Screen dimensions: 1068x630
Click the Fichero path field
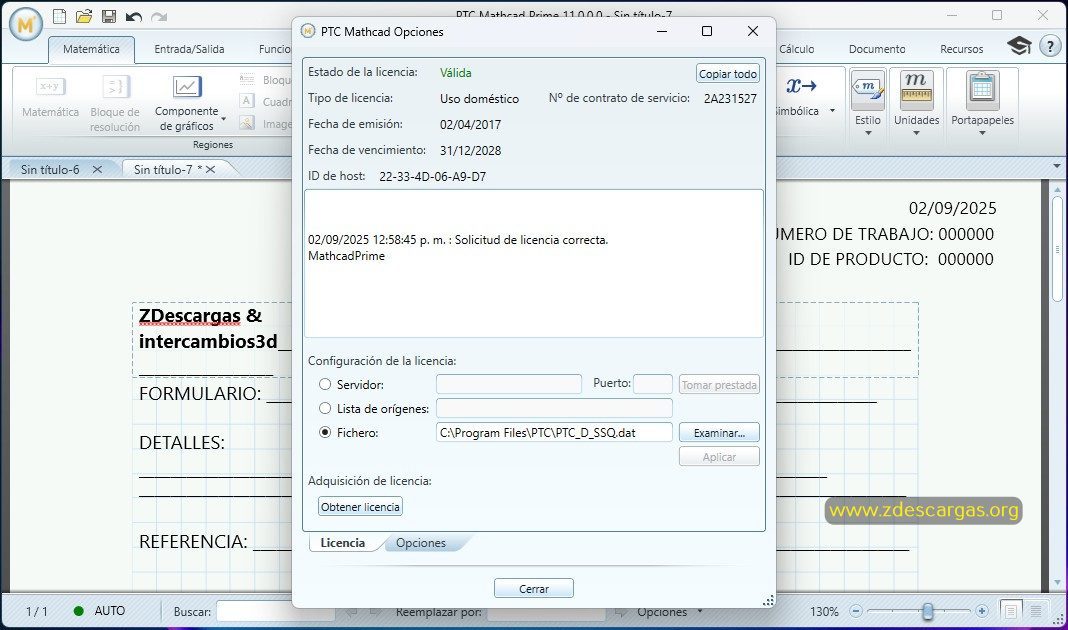554,432
